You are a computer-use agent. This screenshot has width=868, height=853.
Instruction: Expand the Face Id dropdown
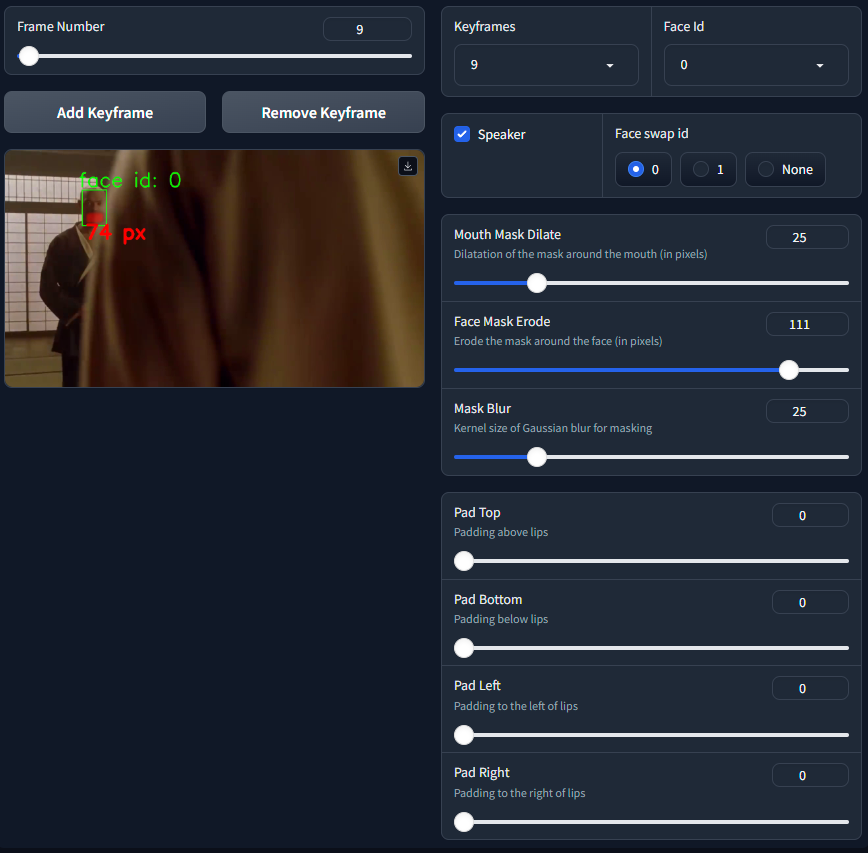pos(756,65)
